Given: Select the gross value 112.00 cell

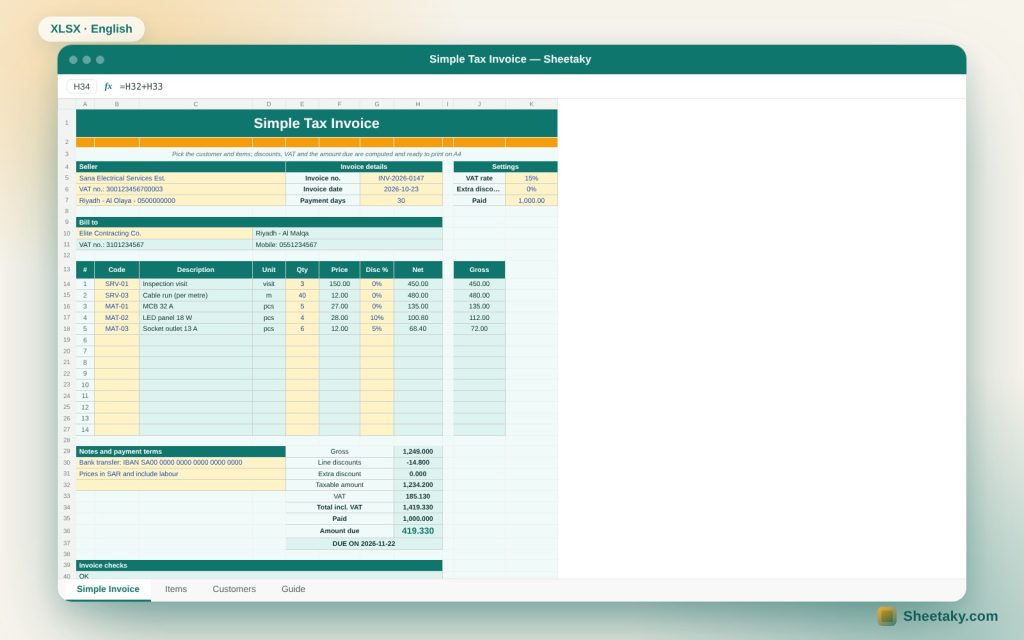Looking at the screenshot, I should (479, 317).
